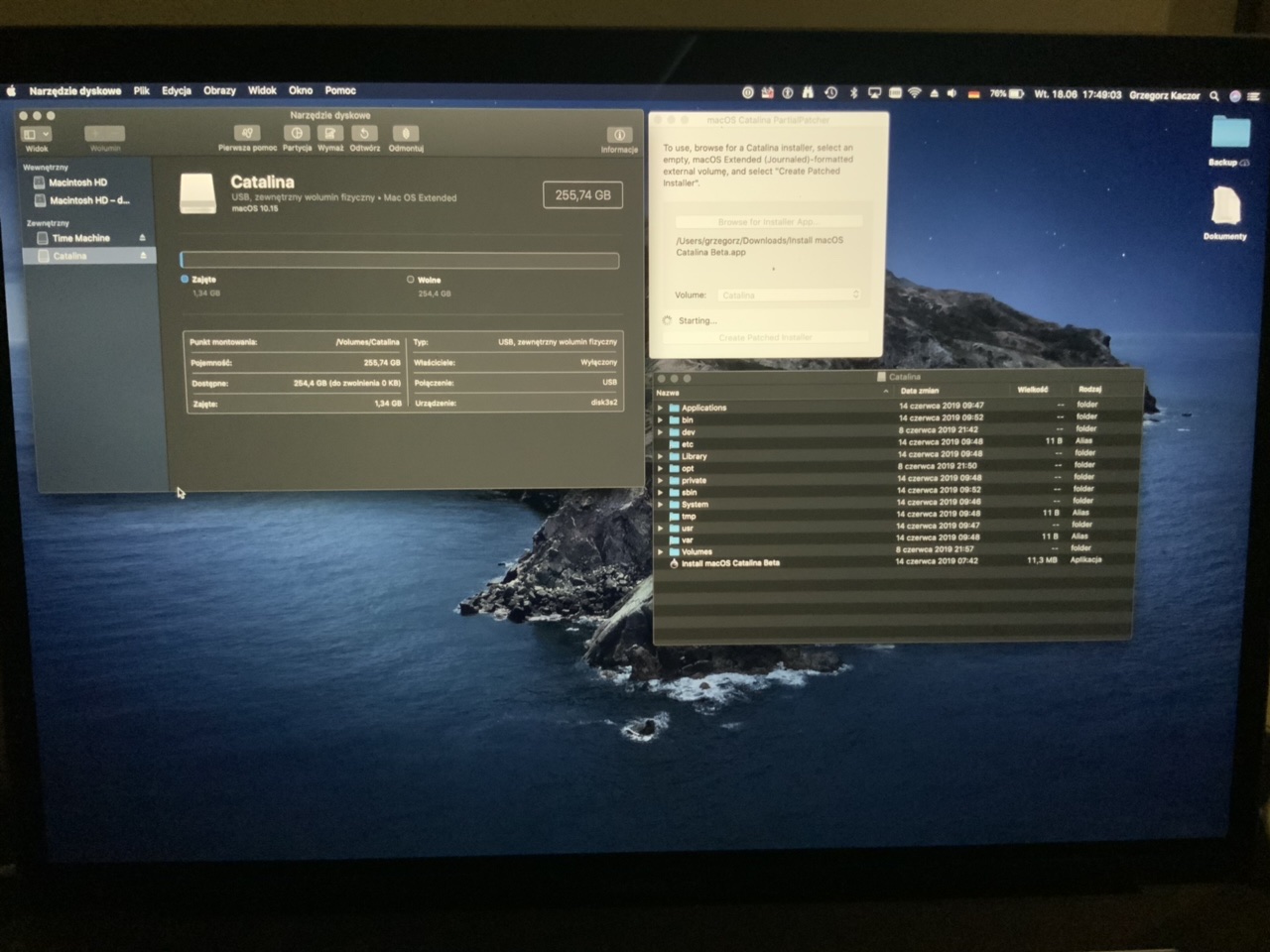1270x952 pixels.
Task: Open the Obrazy menu
Action: point(219,90)
